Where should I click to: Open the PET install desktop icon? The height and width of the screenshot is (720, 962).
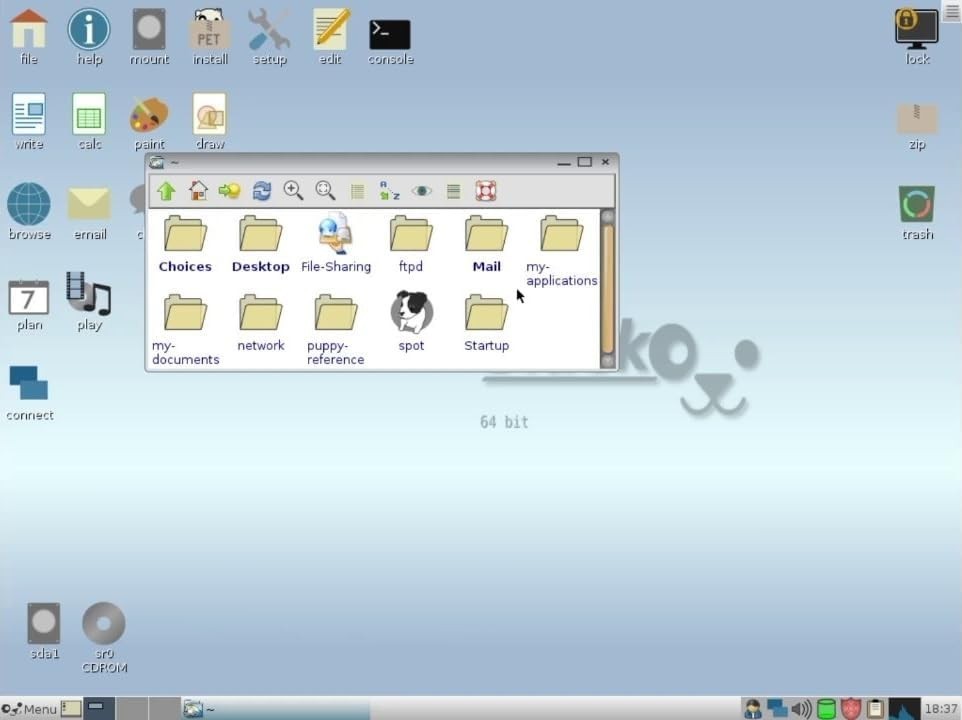tap(210, 37)
